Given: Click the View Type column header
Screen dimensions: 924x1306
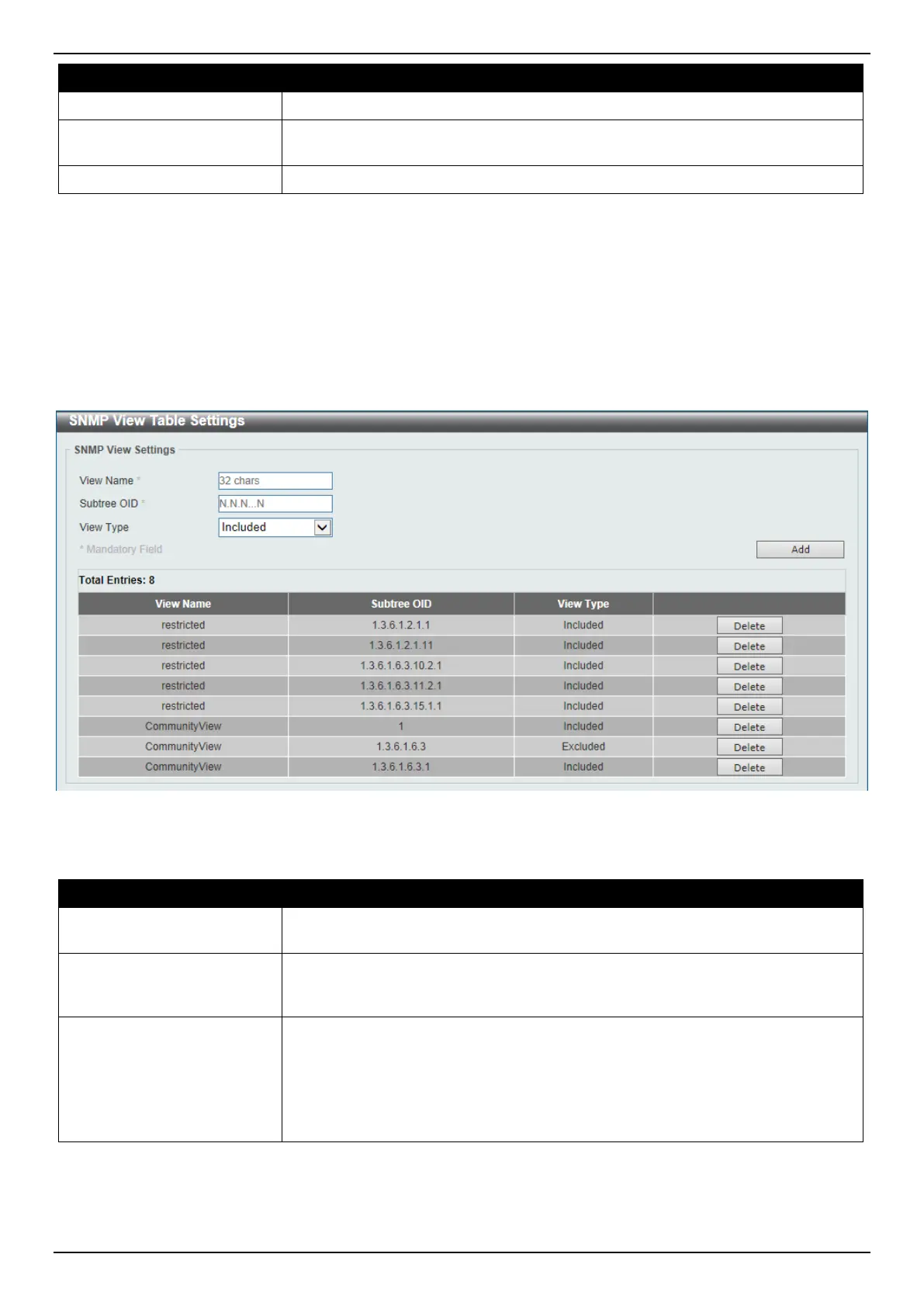Looking at the screenshot, I should 583,604.
